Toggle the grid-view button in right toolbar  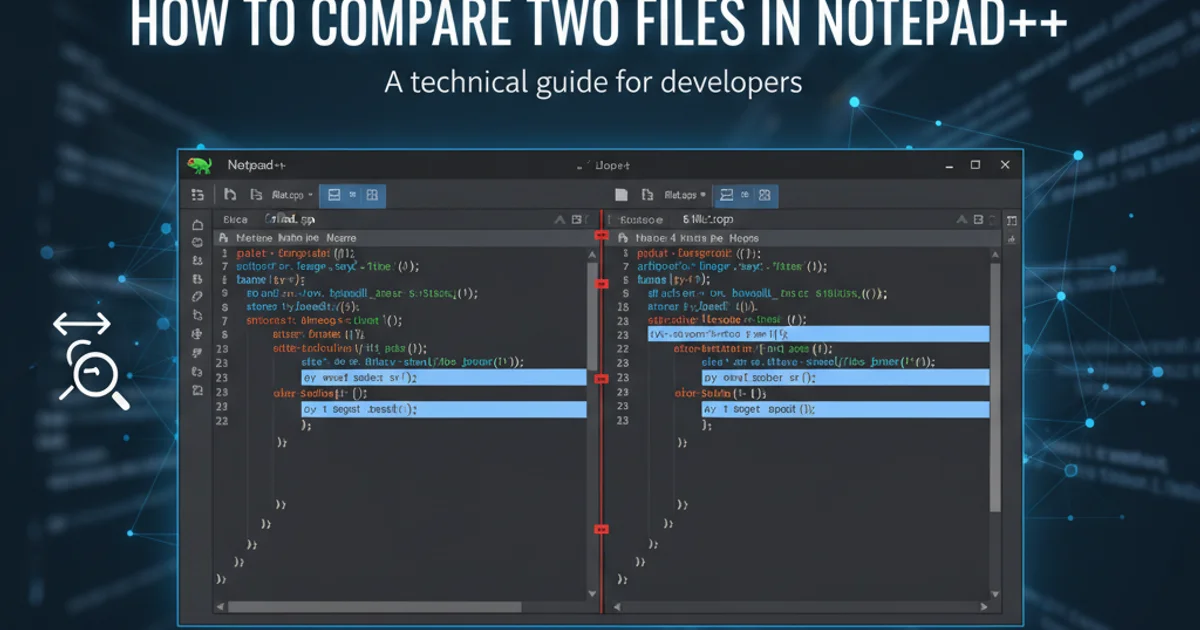point(764,195)
